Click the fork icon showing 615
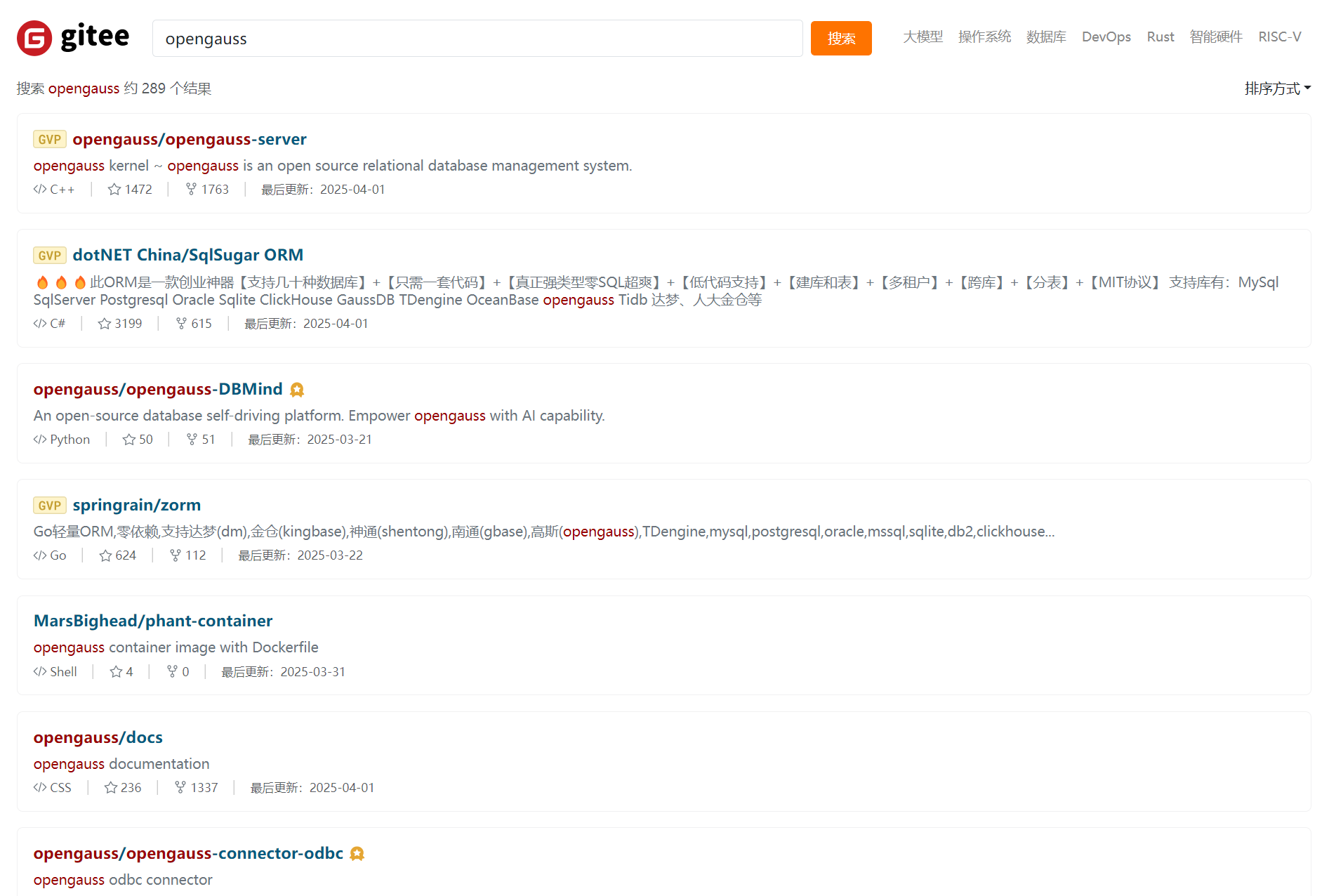The height and width of the screenshot is (896, 1329). pyautogui.click(x=181, y=324)
